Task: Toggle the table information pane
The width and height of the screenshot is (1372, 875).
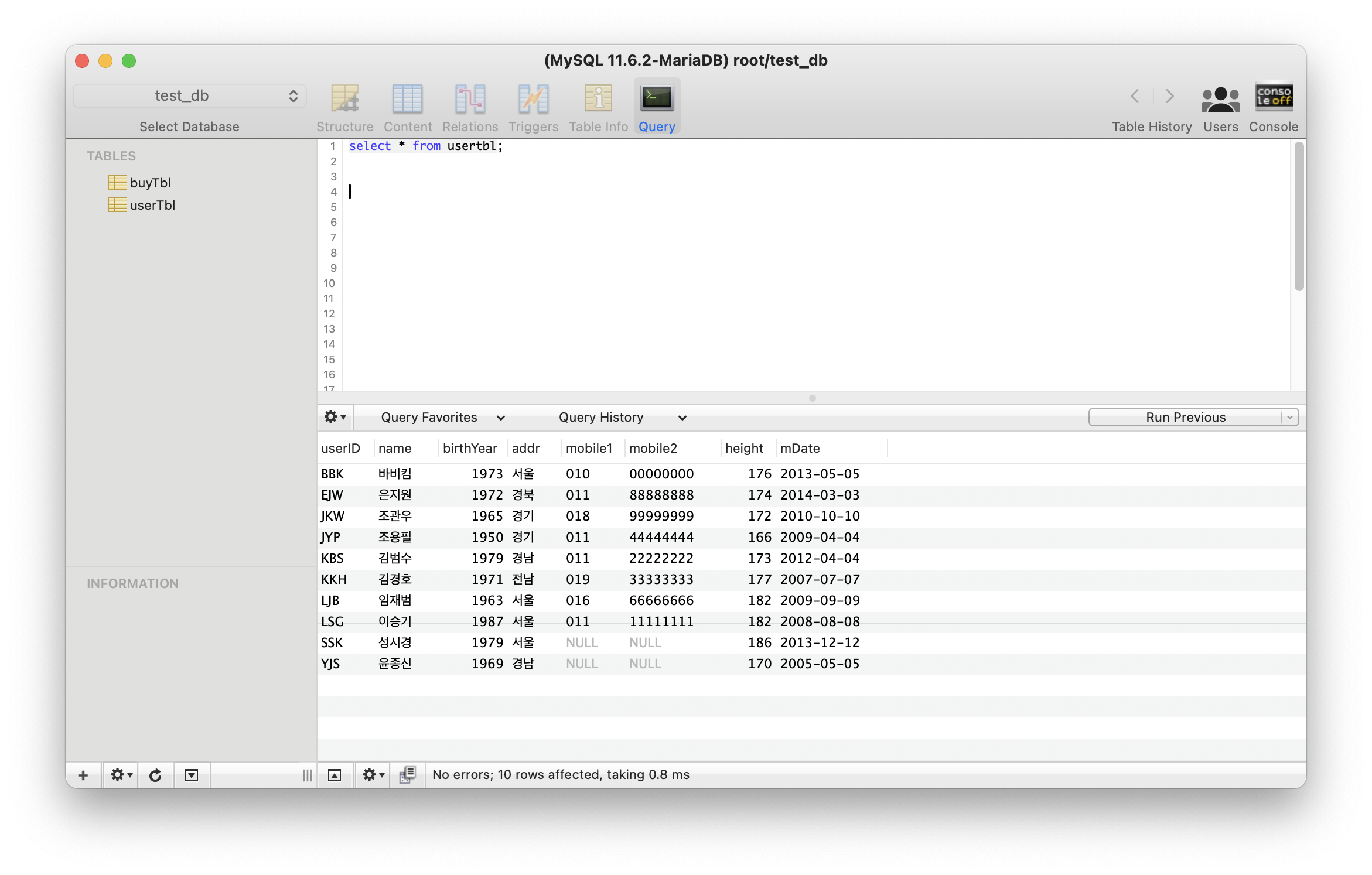Action: (192, 775)
